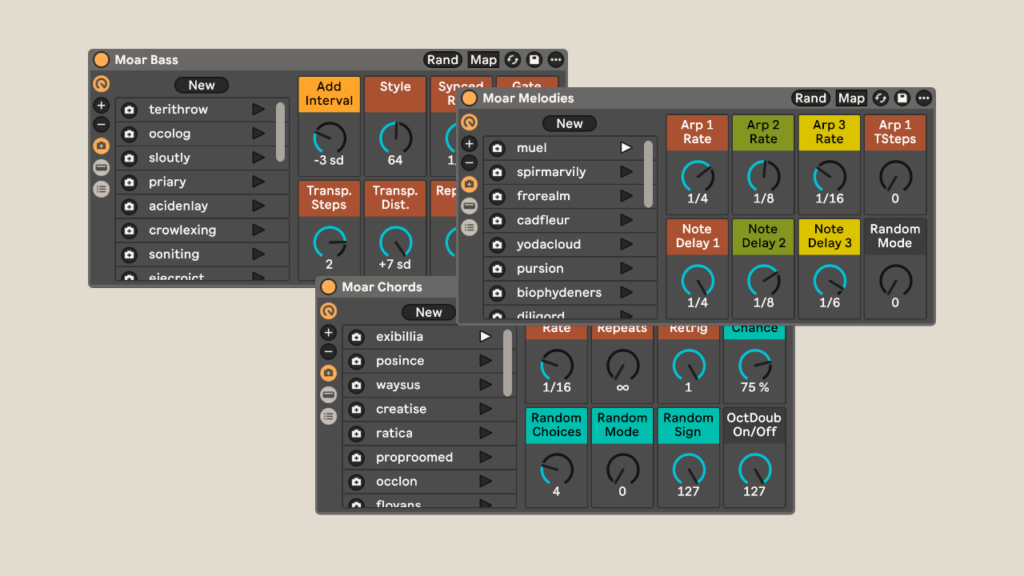Click the hot-swap icon in Moar Bass header
Viewport: 1024px width, 576px height.
coord(513,60)
